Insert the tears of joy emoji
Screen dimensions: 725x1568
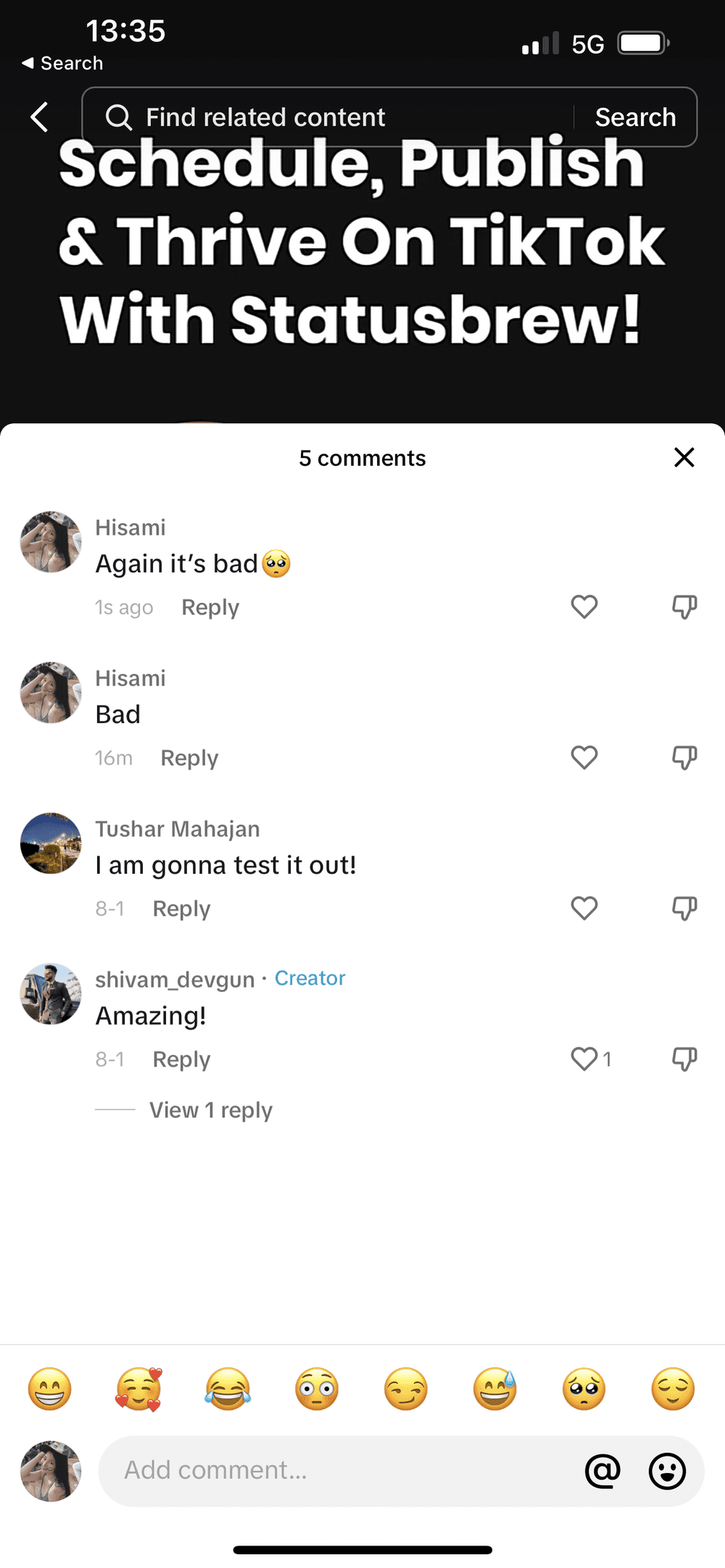pyautogui.click(x=228, y=1389)
